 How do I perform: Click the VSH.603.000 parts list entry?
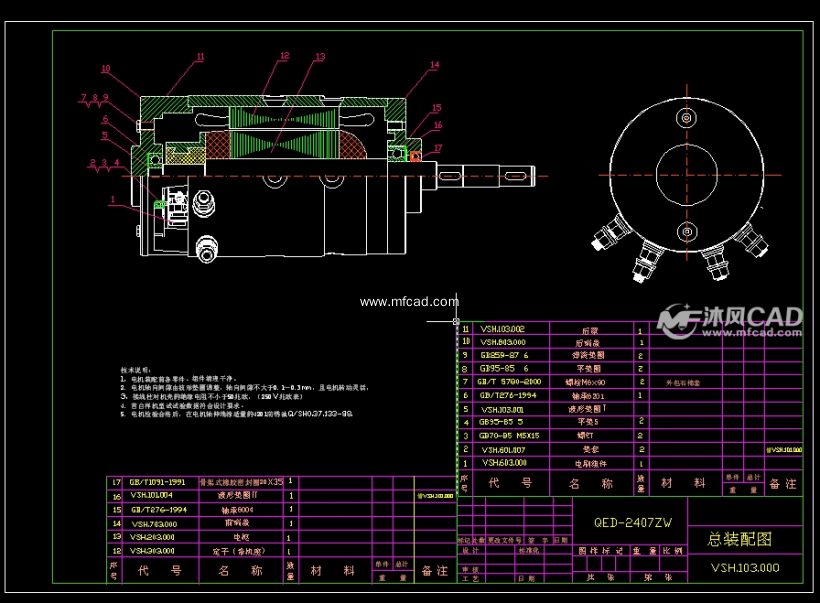(x=504, y=463)
